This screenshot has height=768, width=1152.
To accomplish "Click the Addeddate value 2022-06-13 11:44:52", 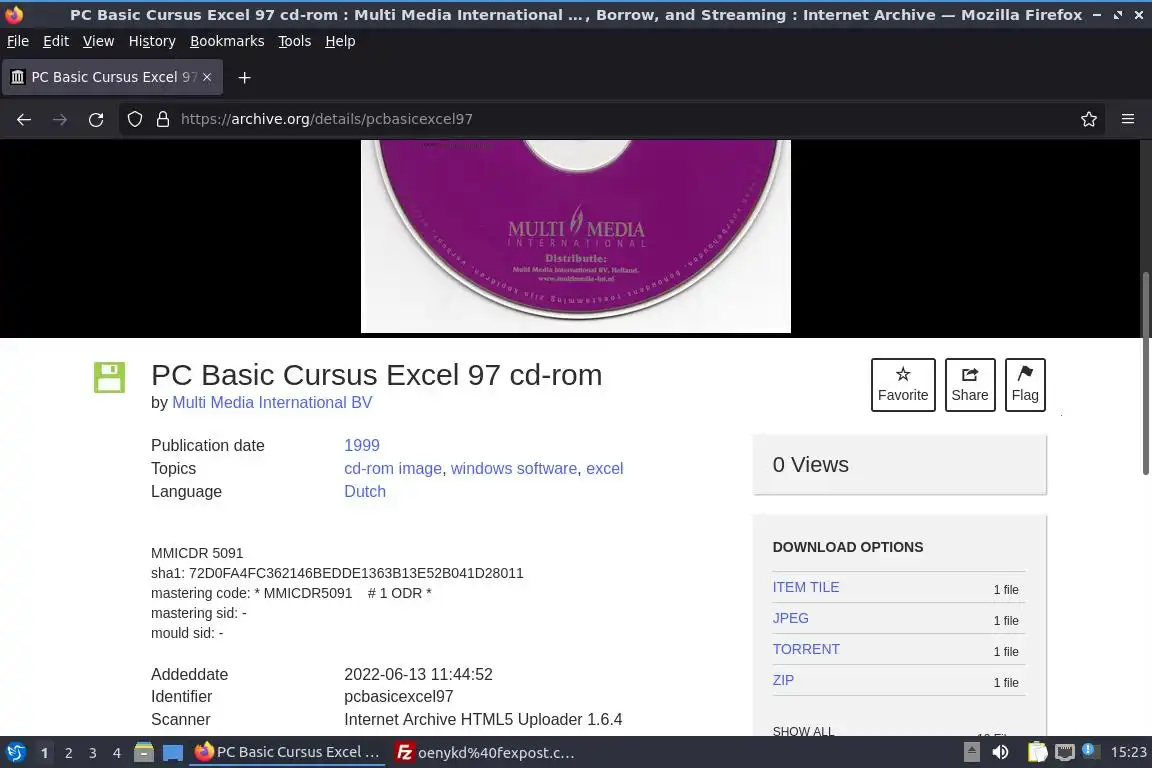I will [x=418, y=675].
